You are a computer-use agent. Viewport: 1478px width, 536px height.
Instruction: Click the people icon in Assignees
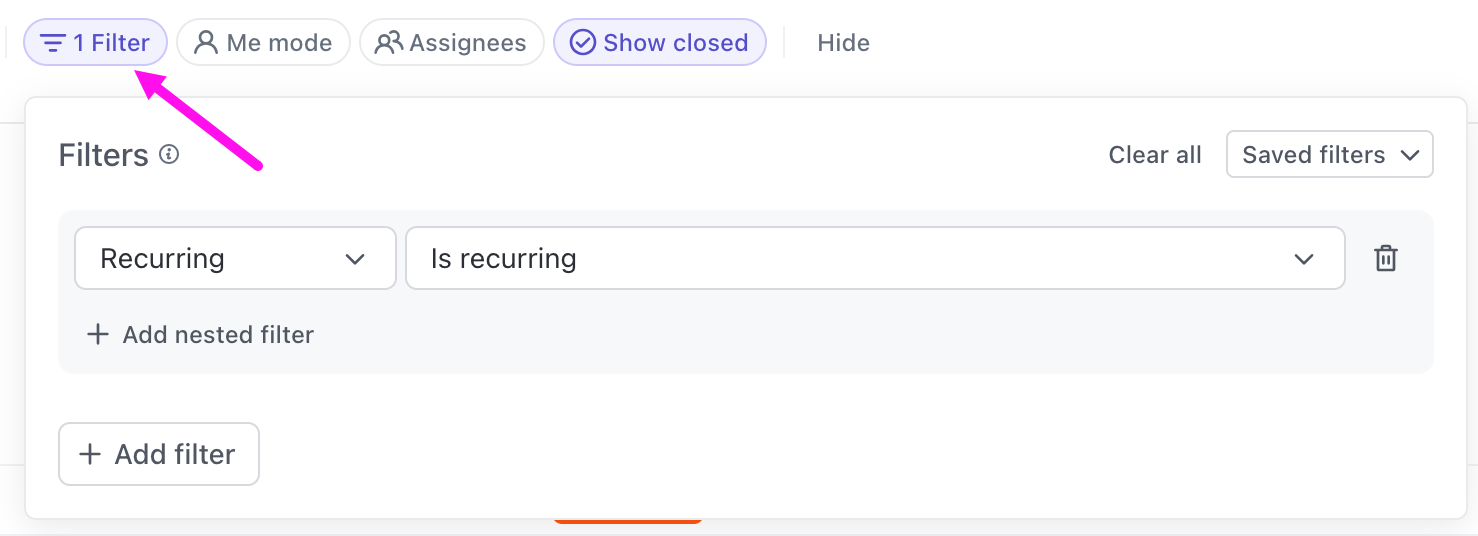click(388, 43)
